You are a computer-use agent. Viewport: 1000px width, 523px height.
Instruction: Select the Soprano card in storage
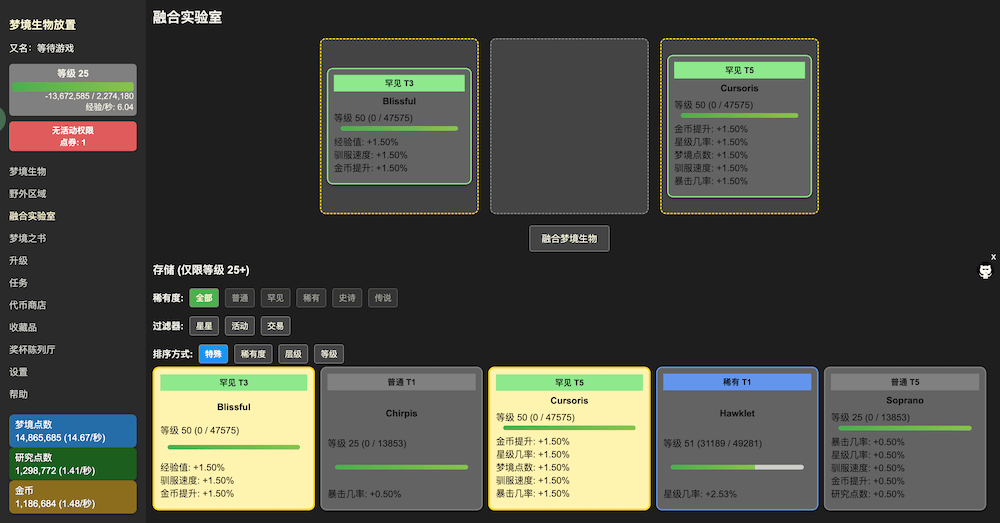coord(904,438)
